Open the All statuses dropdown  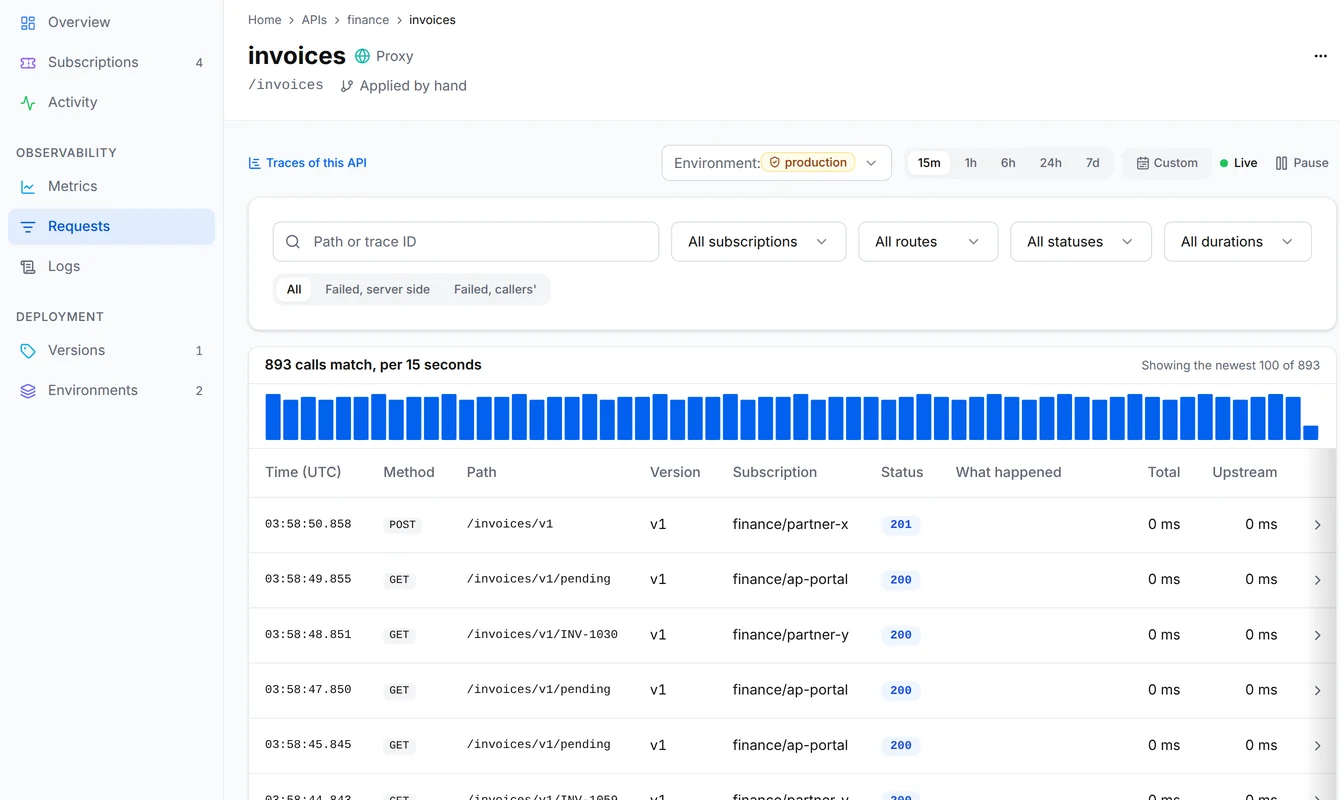tap(1081, 242)
